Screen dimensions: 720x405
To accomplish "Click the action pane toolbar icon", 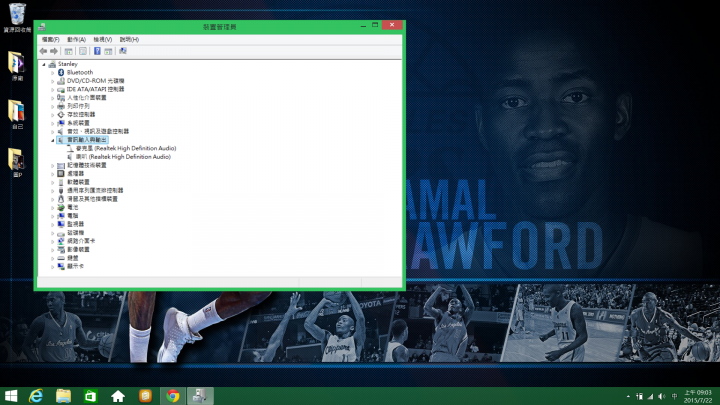I will 108,51.
